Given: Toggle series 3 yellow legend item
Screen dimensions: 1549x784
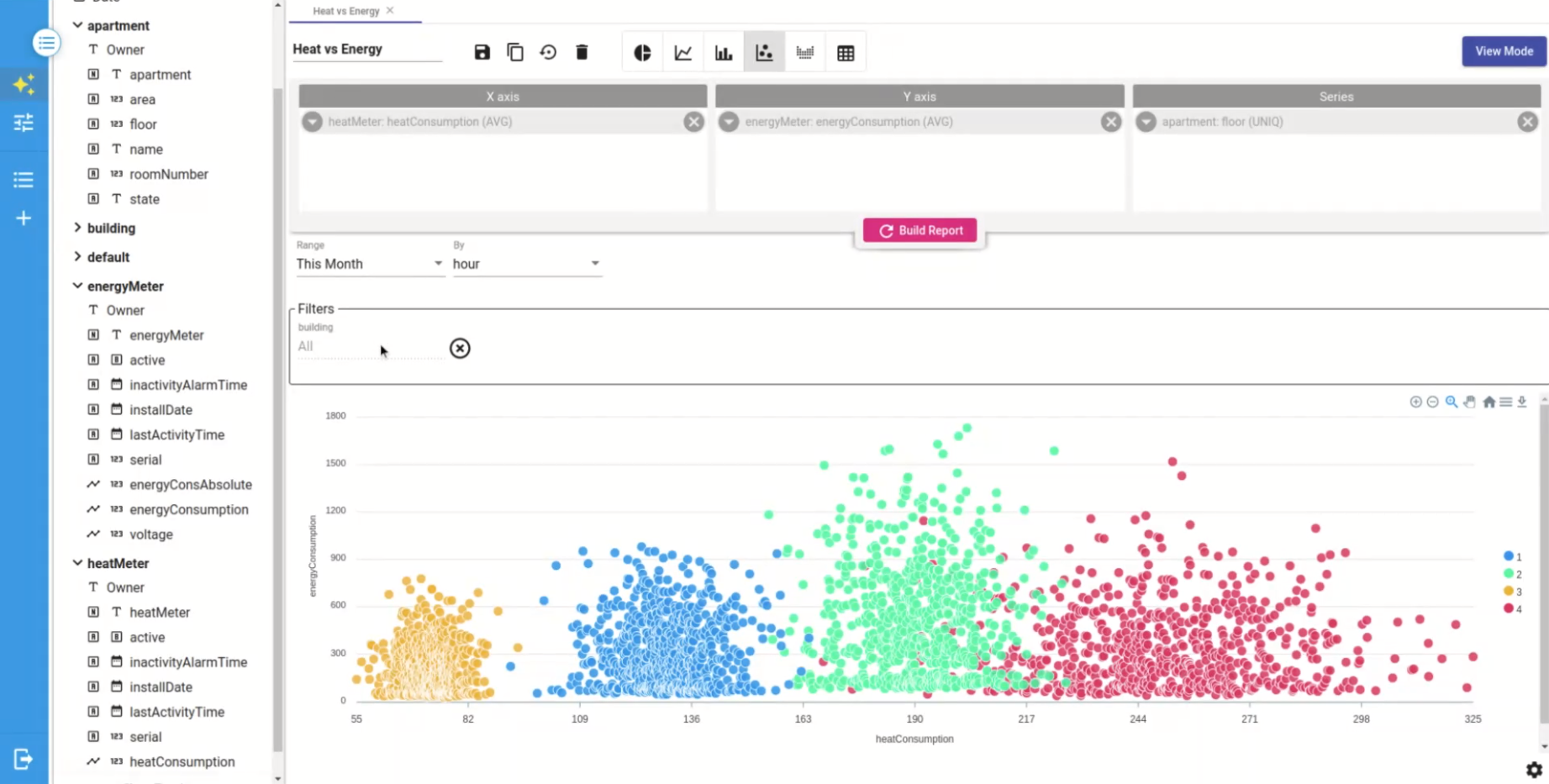Looking at the screenshot, I should (1513, 592).
